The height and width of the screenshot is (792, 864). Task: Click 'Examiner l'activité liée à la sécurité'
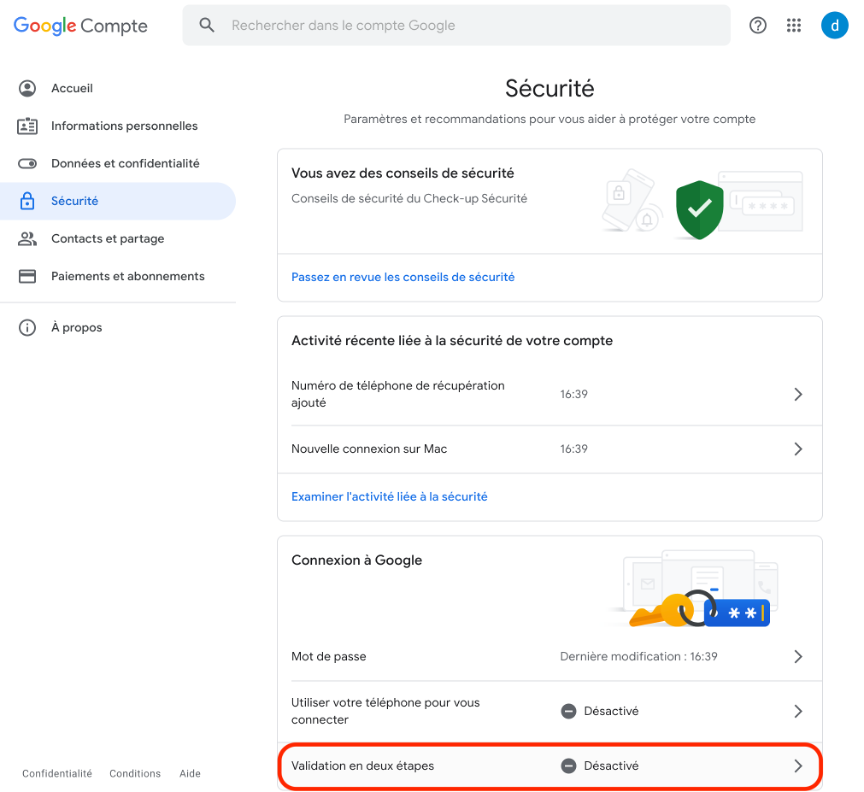pyautogui.click(x=389, y=497)
